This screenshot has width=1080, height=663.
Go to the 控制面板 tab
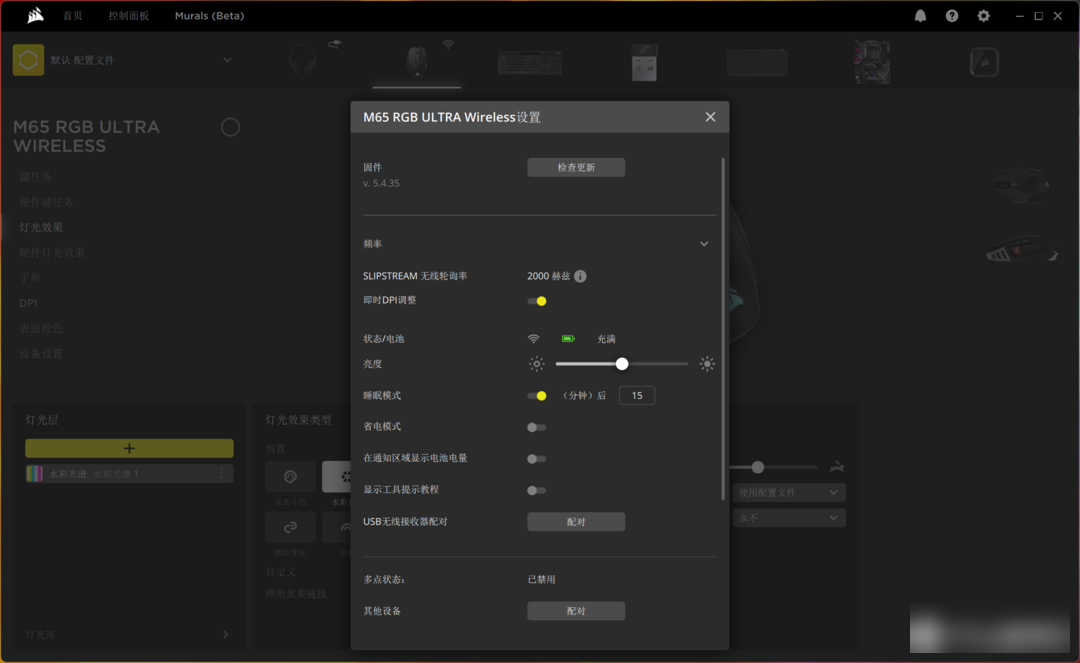tap(129, 16)
